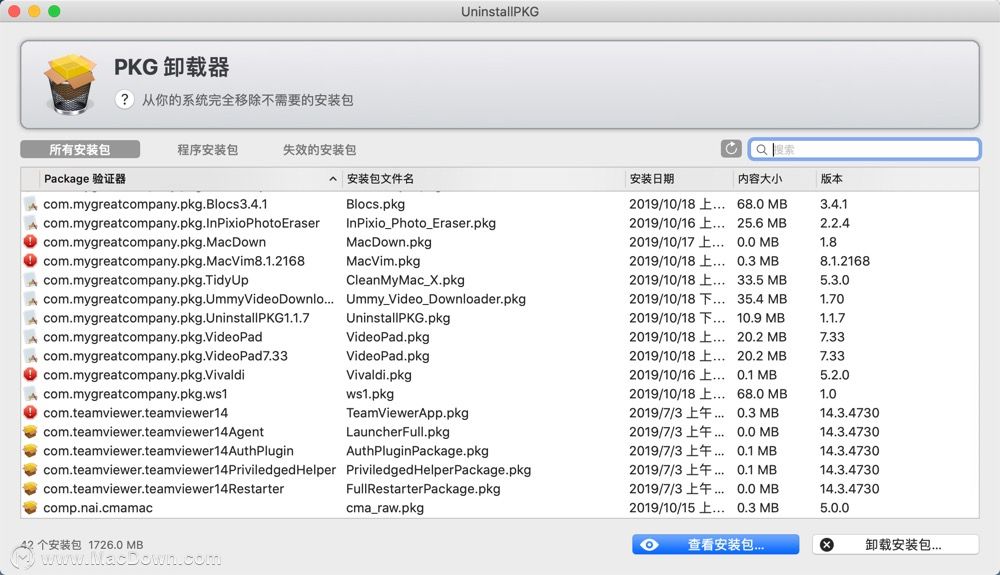Click version 8.1.2168 cell
The image size is (1000, 575).
(844, 261)
